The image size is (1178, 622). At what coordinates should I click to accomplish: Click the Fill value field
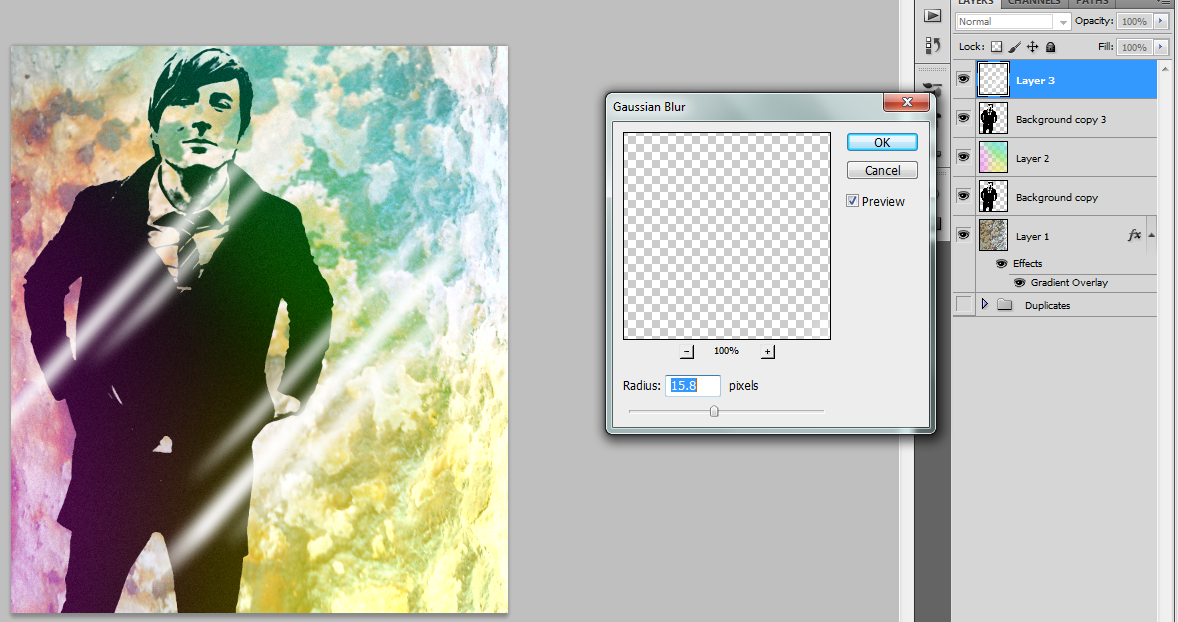point(1134,47)
